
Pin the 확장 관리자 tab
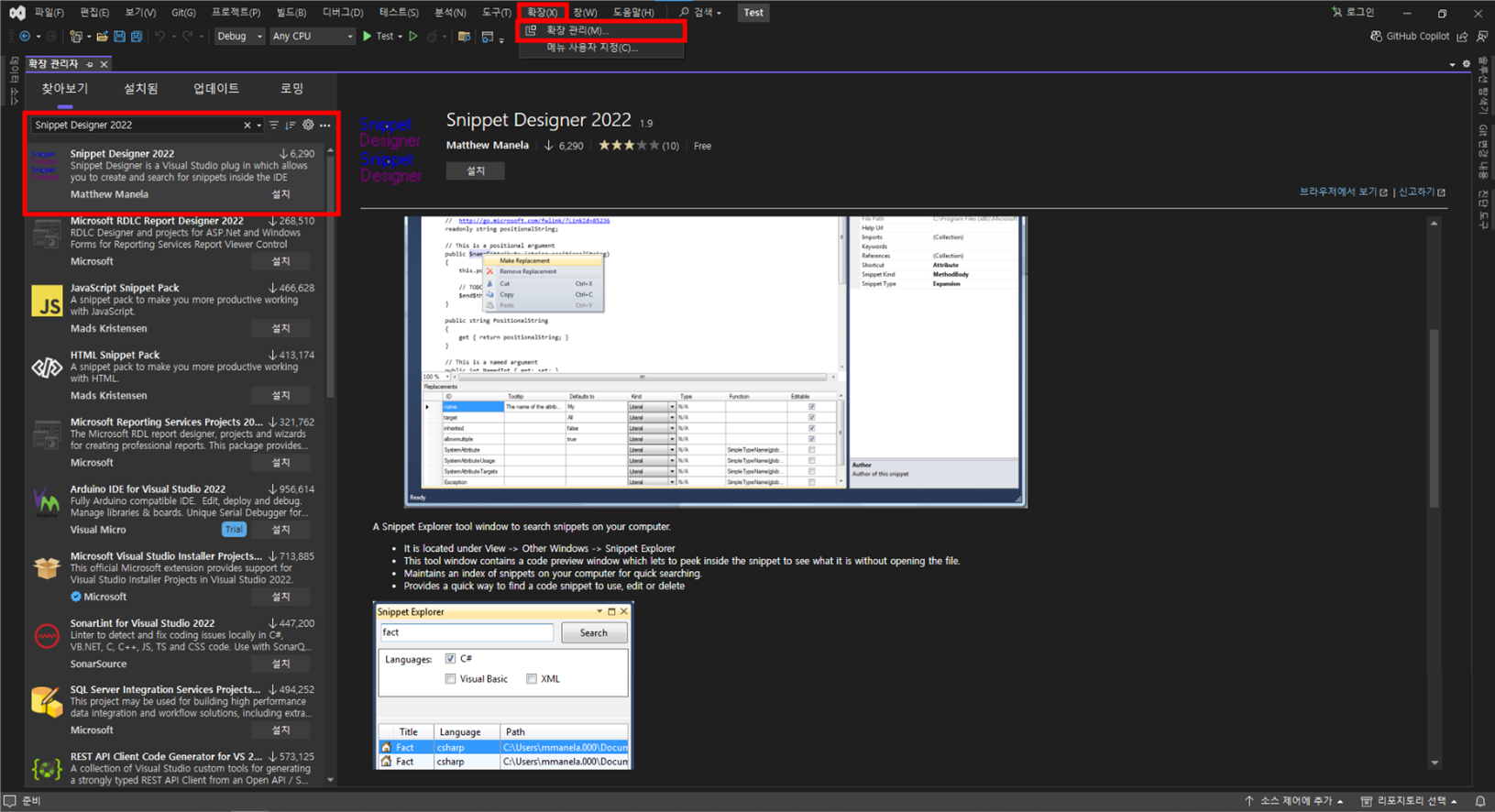(90, 64)
